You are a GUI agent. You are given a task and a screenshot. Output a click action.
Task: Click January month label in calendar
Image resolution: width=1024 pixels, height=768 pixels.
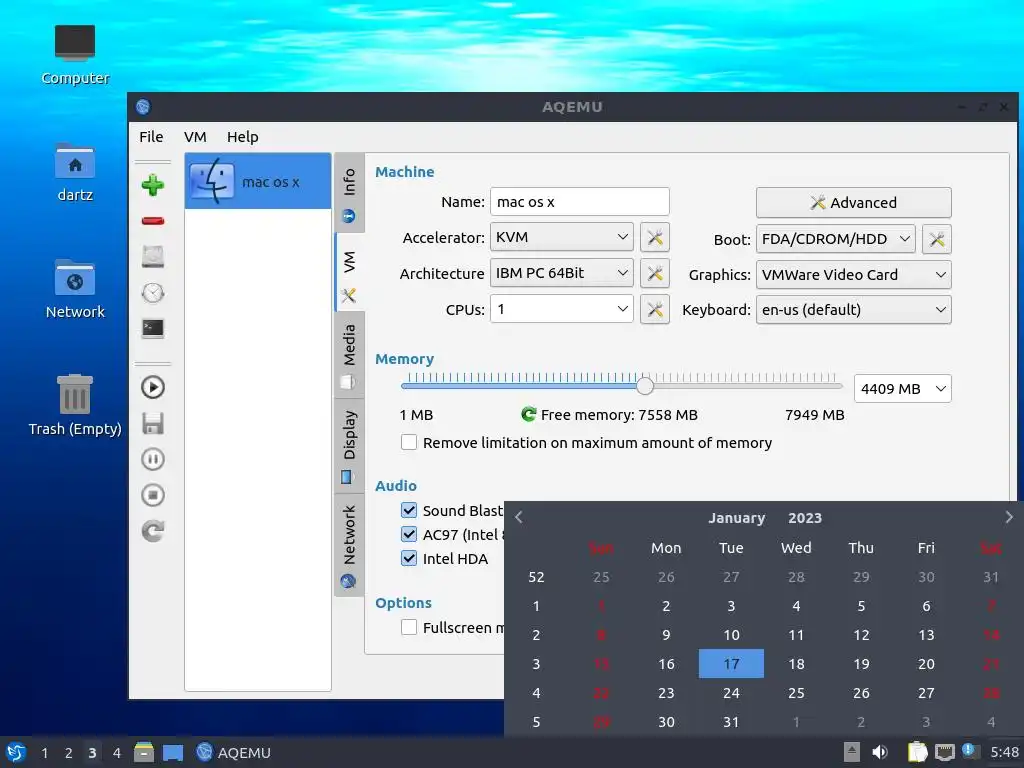737,518
